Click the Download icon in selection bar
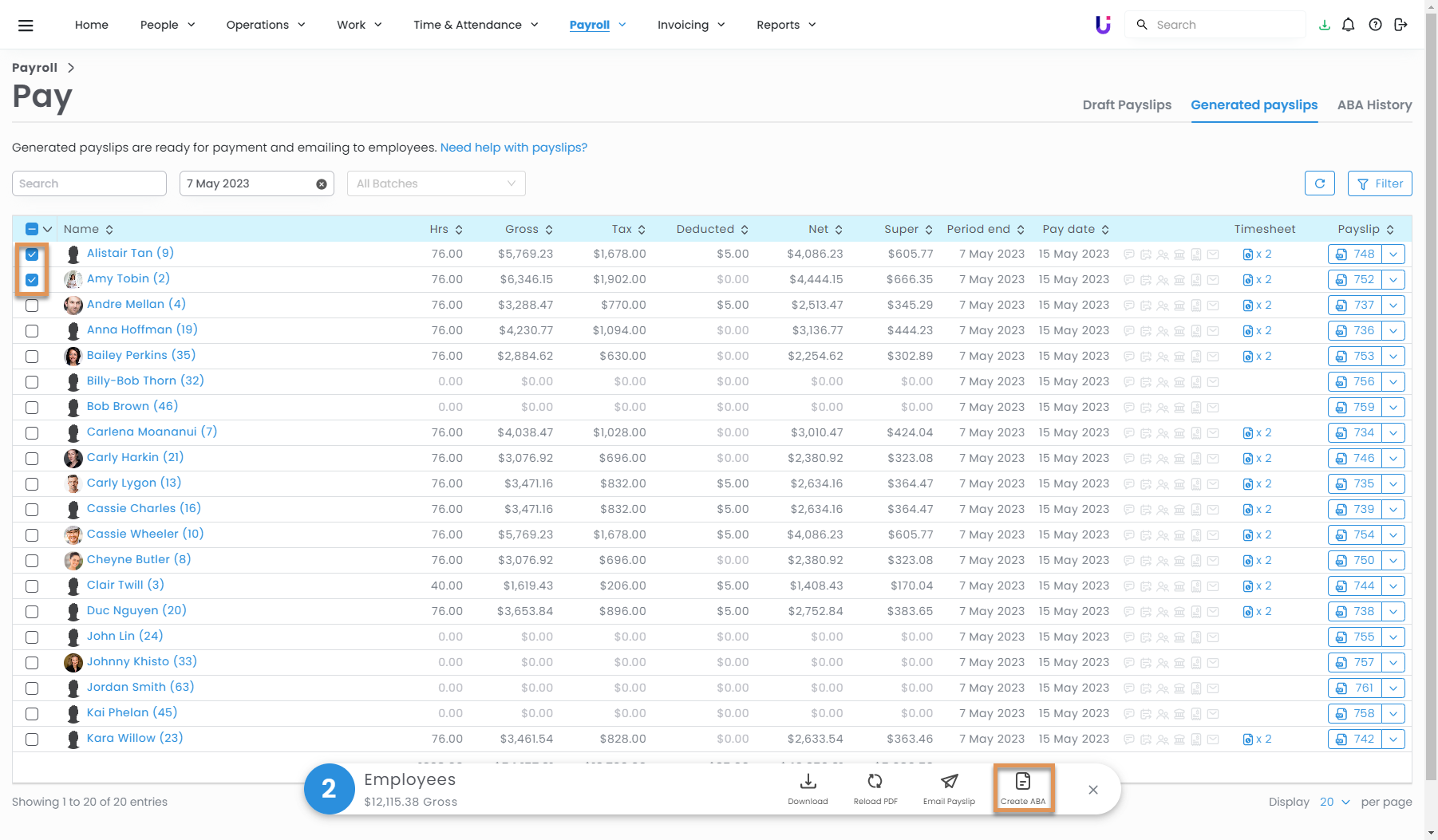 [x=808, y=782]
